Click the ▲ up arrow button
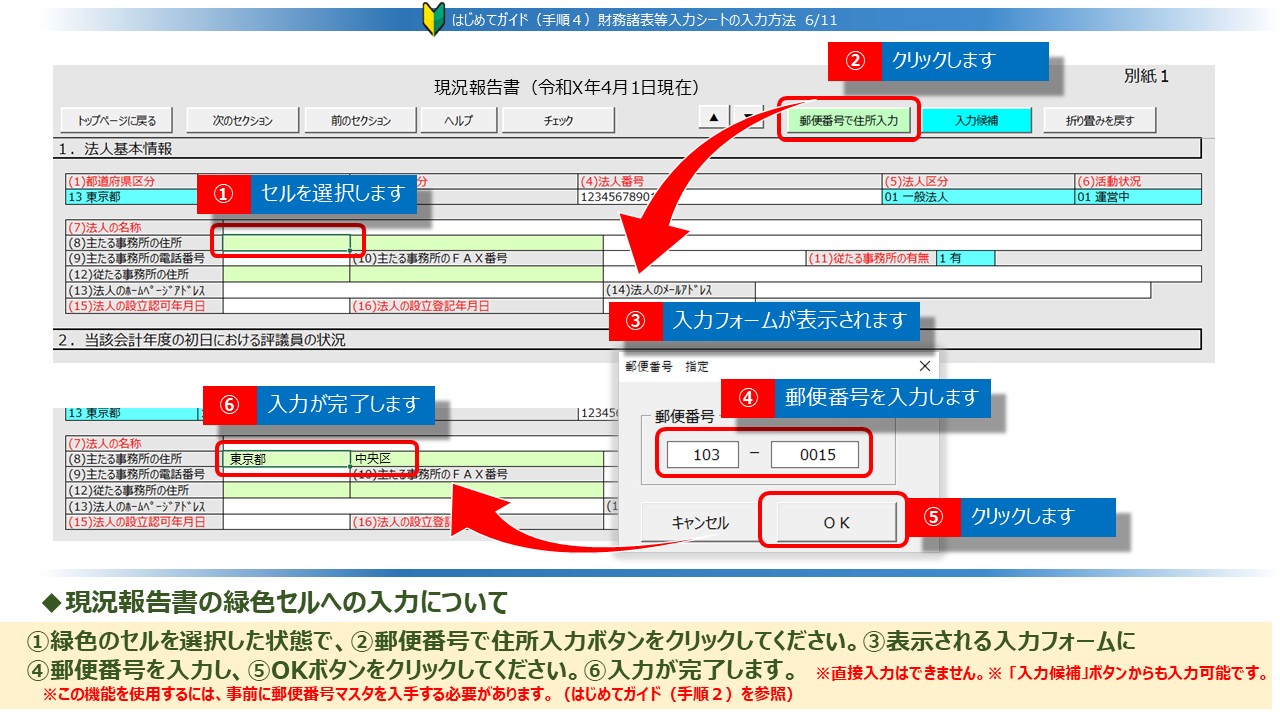Image resolution: width=1280 pixels, height=720 pixels. [x=713, y=118]
